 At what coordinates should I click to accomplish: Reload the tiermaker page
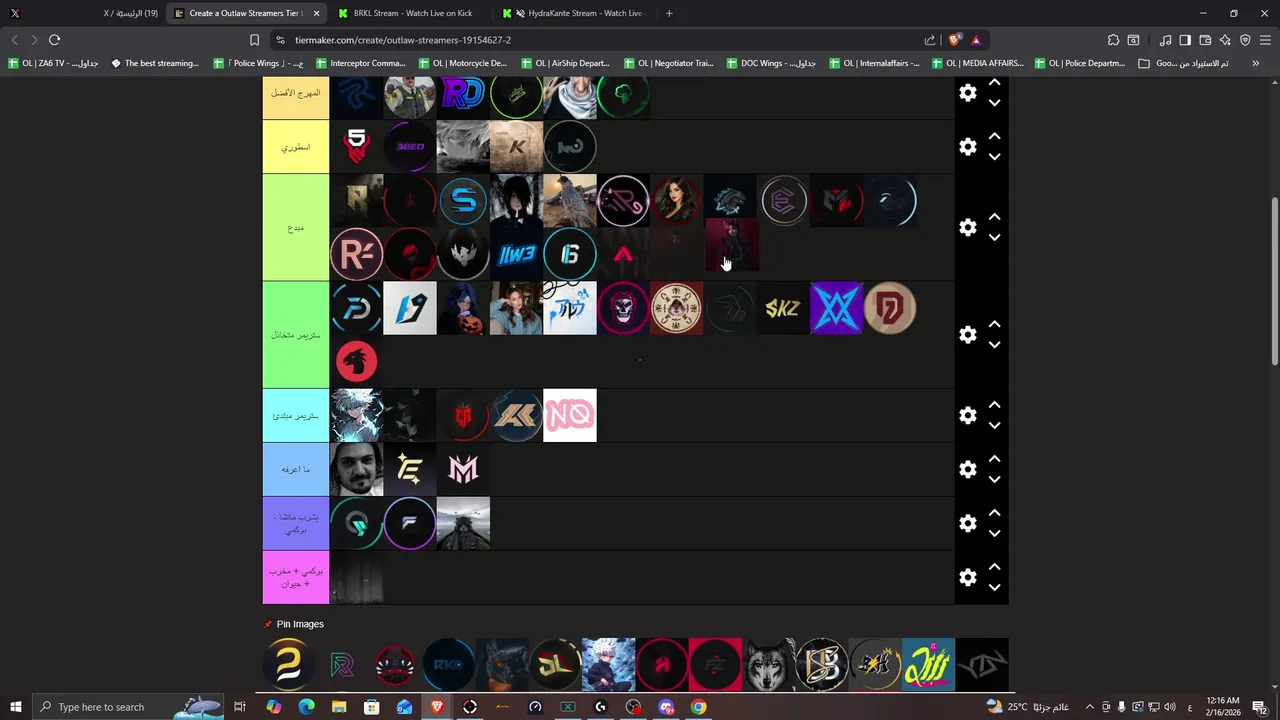pyautogui.click(x=54, y=40)
